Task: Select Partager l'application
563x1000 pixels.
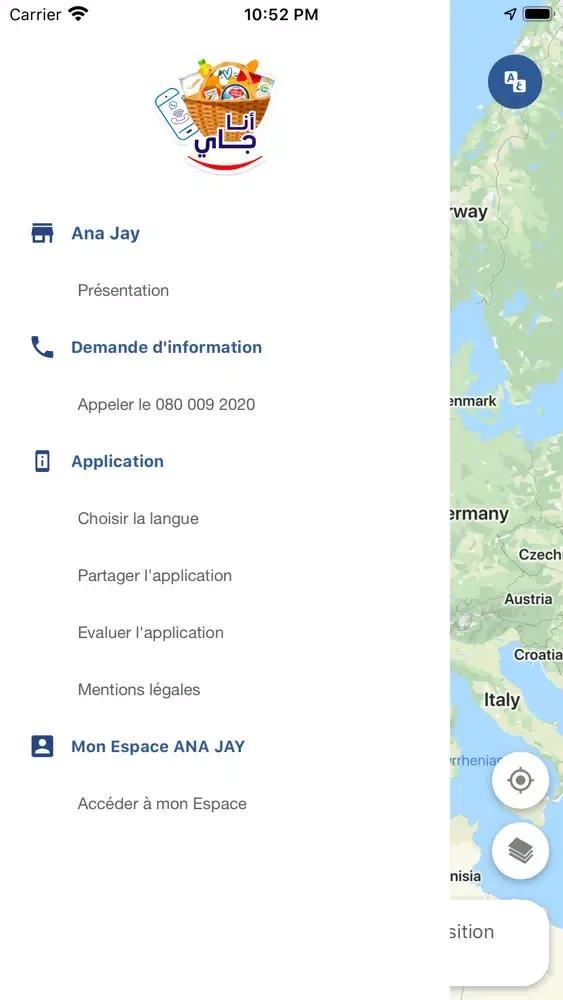Action: [155, 575]
